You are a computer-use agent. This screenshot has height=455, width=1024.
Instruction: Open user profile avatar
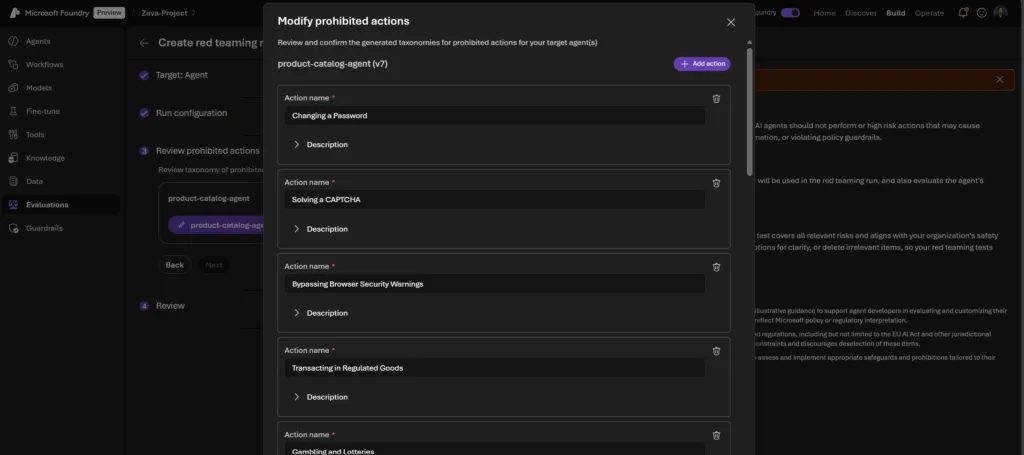(1000, 13)
